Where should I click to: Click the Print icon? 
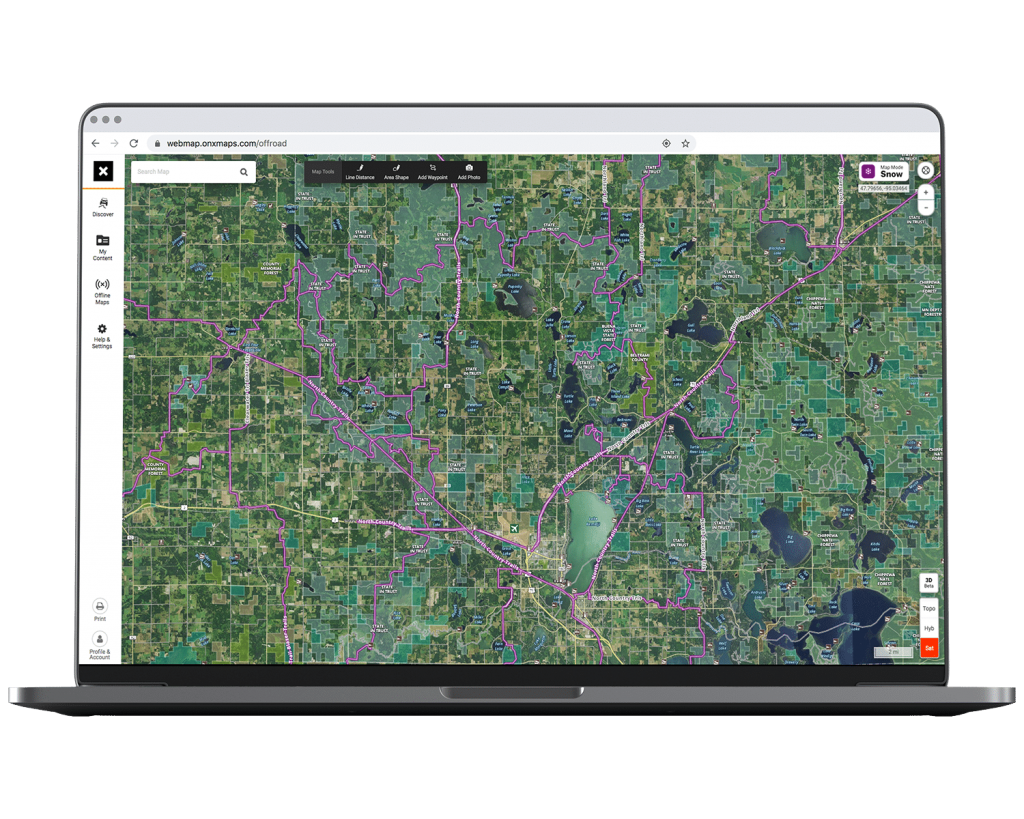pyautogui.click(x=100, y=609)
